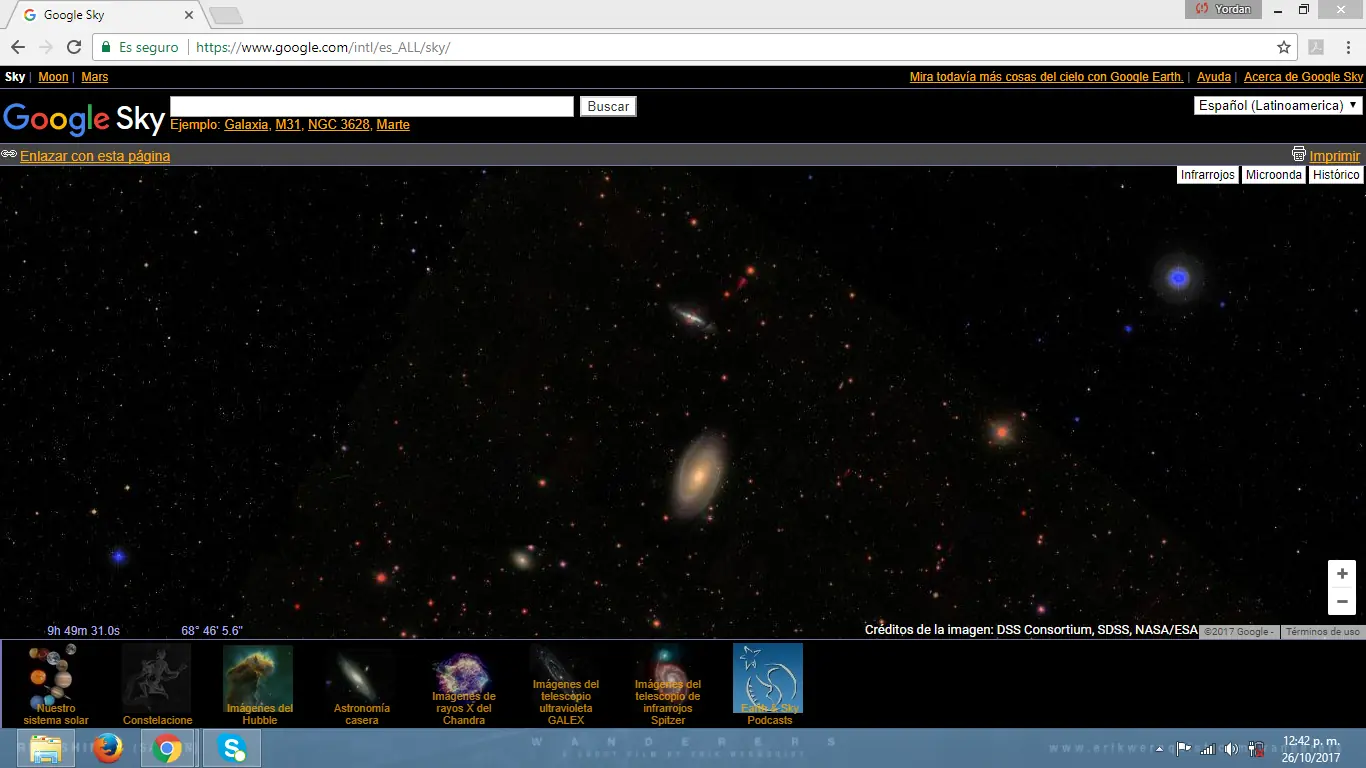
Task: Open the GALEX ultraviolet images gallery
Action: [x=565, y=685]
